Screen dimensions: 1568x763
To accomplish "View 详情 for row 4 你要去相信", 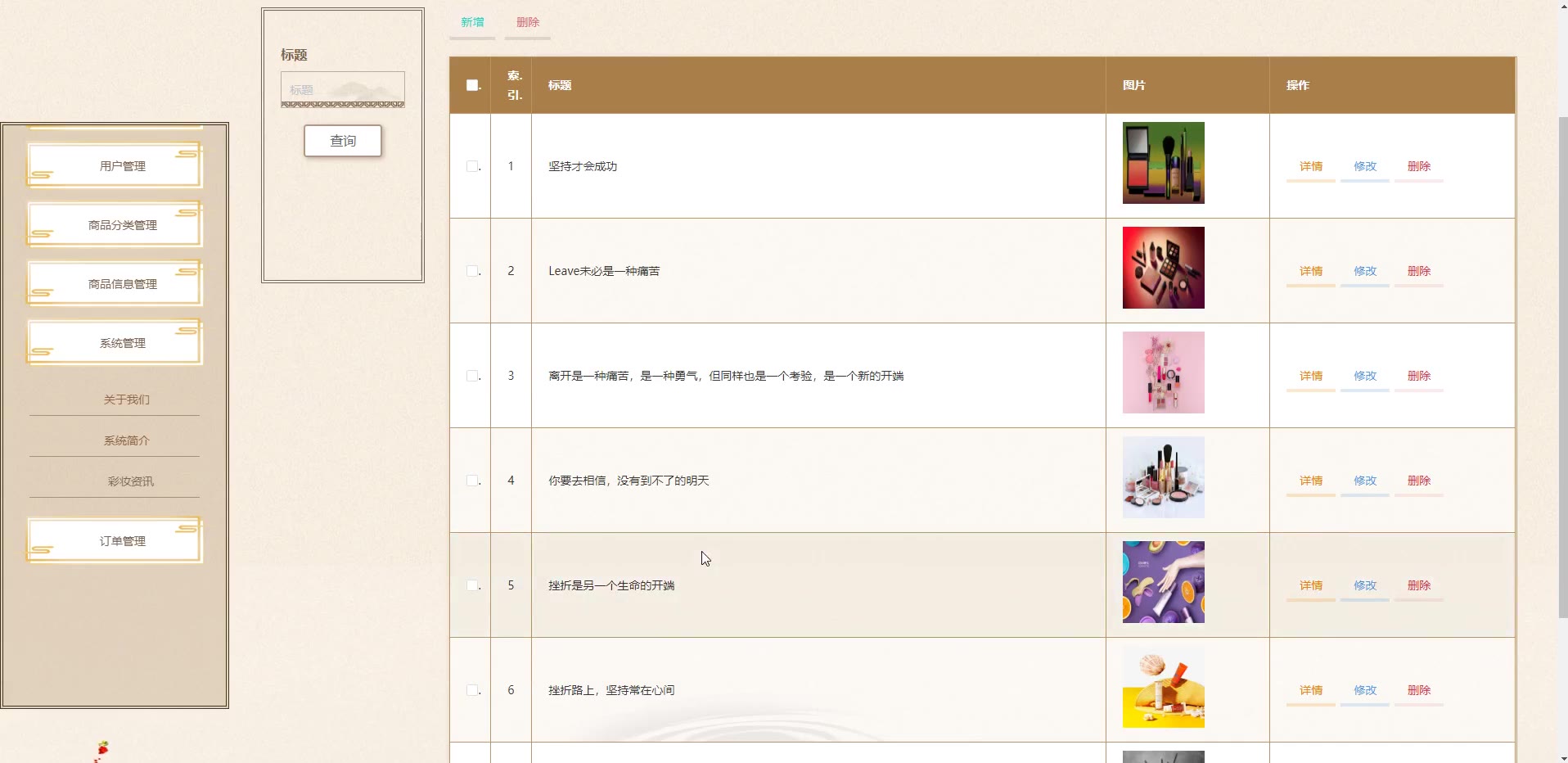I will click(x=1311, y=481).
